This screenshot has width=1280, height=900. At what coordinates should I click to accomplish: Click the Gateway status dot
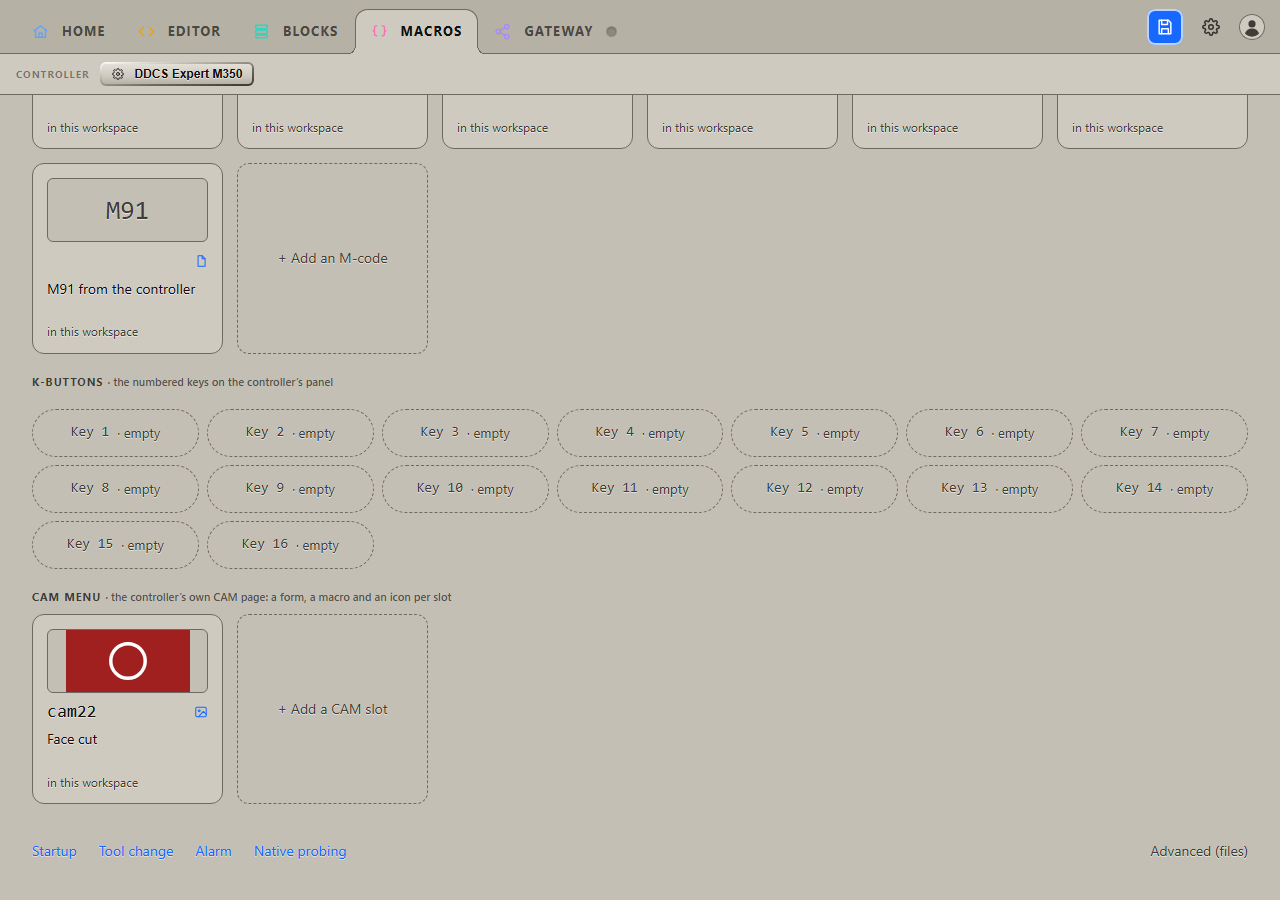point(611,31)
